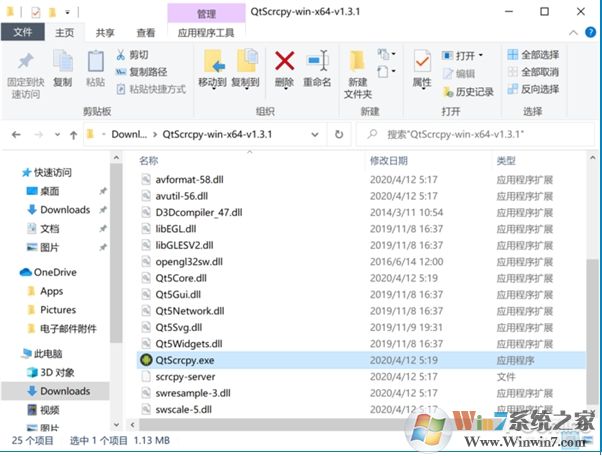Image resolution: width=602 pixels, height=456 pixels.
Task: Go up one folder level arrow
Action: (x=73, y=135)
